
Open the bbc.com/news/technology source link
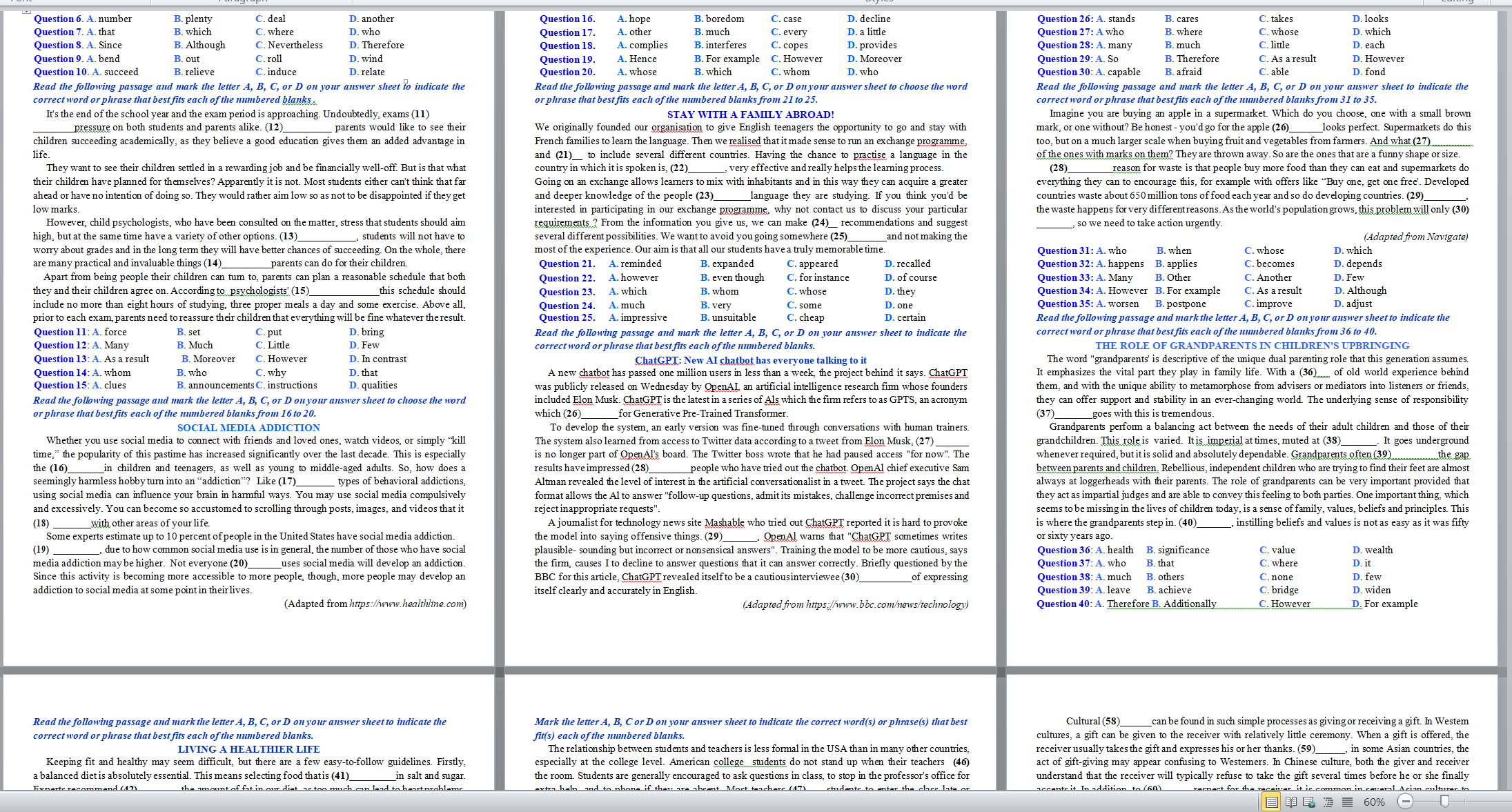point(886,604)
